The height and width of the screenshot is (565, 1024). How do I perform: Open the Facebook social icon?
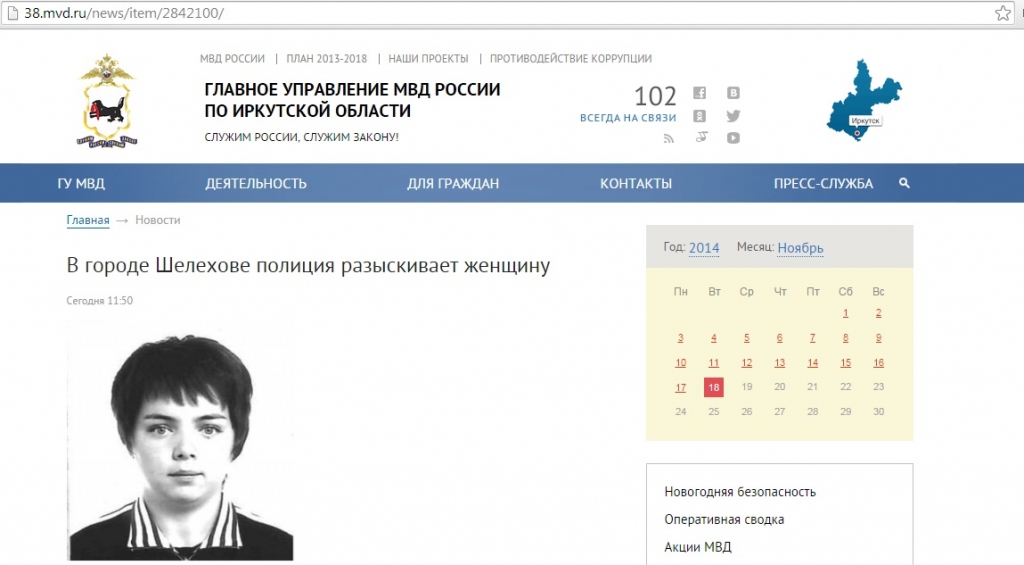[700, 93]
